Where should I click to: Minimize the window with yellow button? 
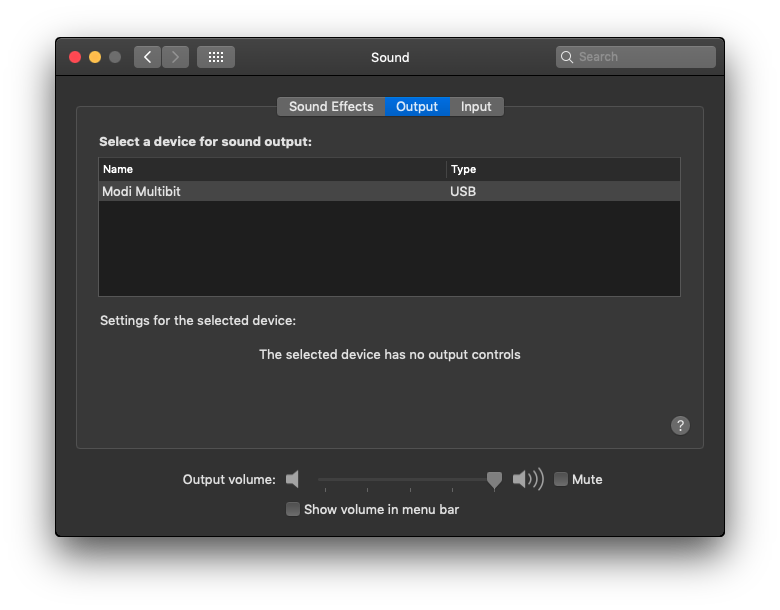(95, 57)
